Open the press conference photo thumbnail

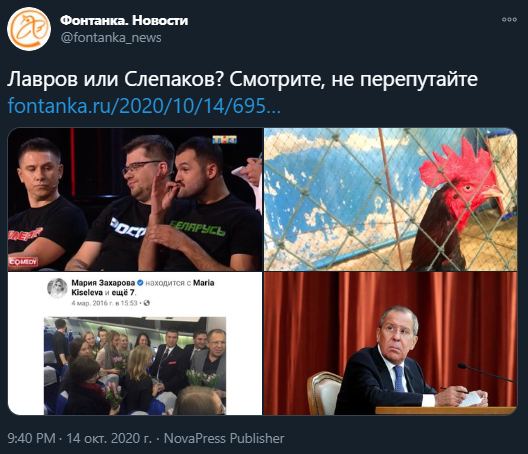click(x=391, y=344)
